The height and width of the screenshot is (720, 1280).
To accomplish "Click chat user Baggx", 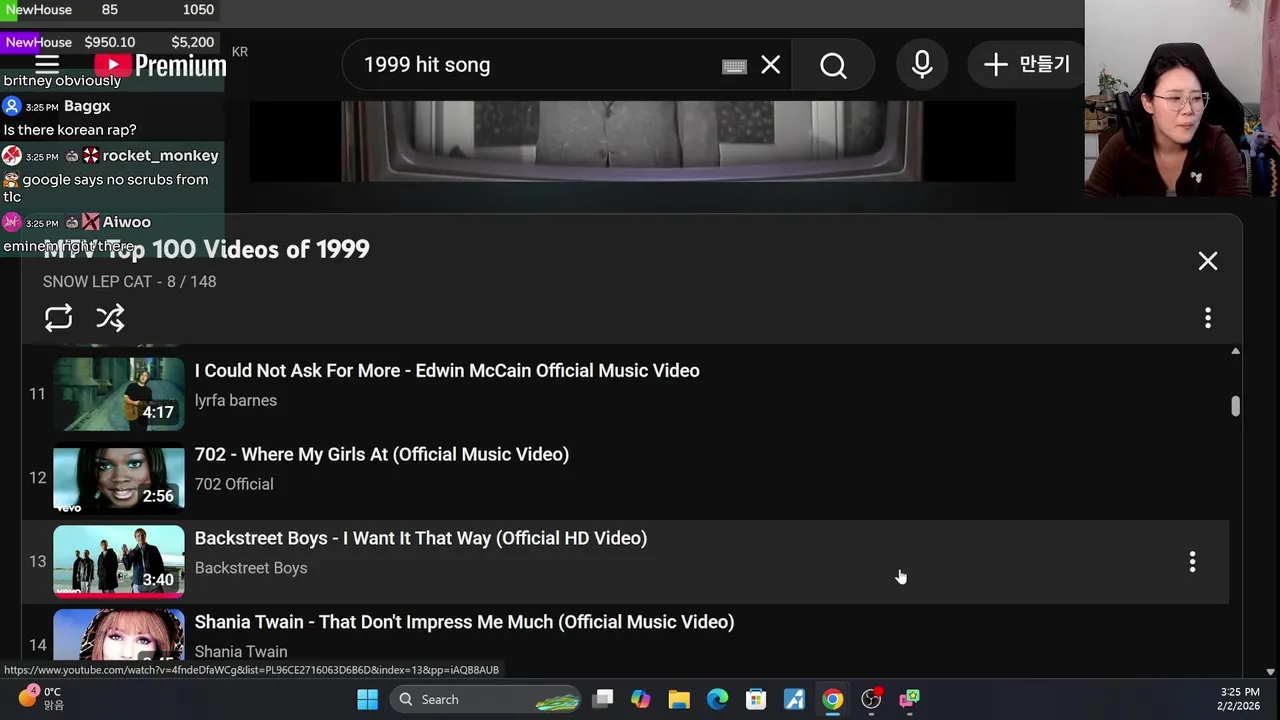I will pyautogui.click(x=87, y=106).
